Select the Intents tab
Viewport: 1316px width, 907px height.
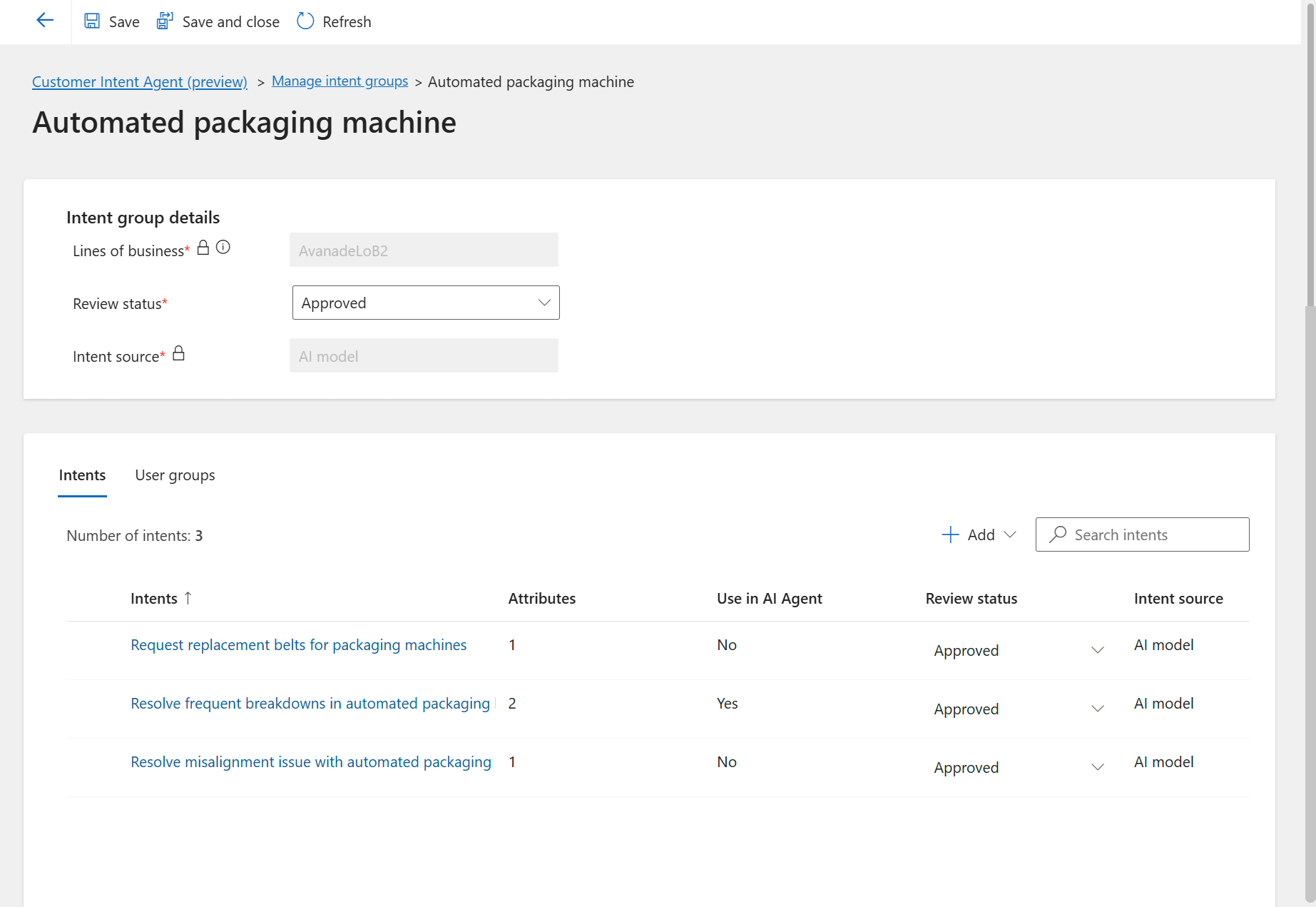pyautogui.click(x=82, y=475)
